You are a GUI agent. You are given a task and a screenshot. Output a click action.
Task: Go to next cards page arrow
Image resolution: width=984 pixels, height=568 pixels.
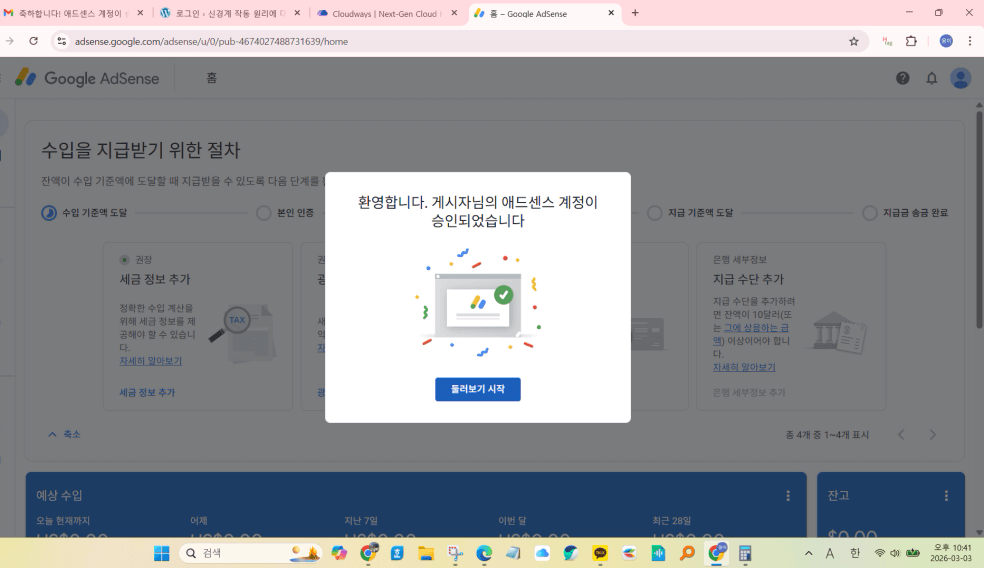click(933, 434)
